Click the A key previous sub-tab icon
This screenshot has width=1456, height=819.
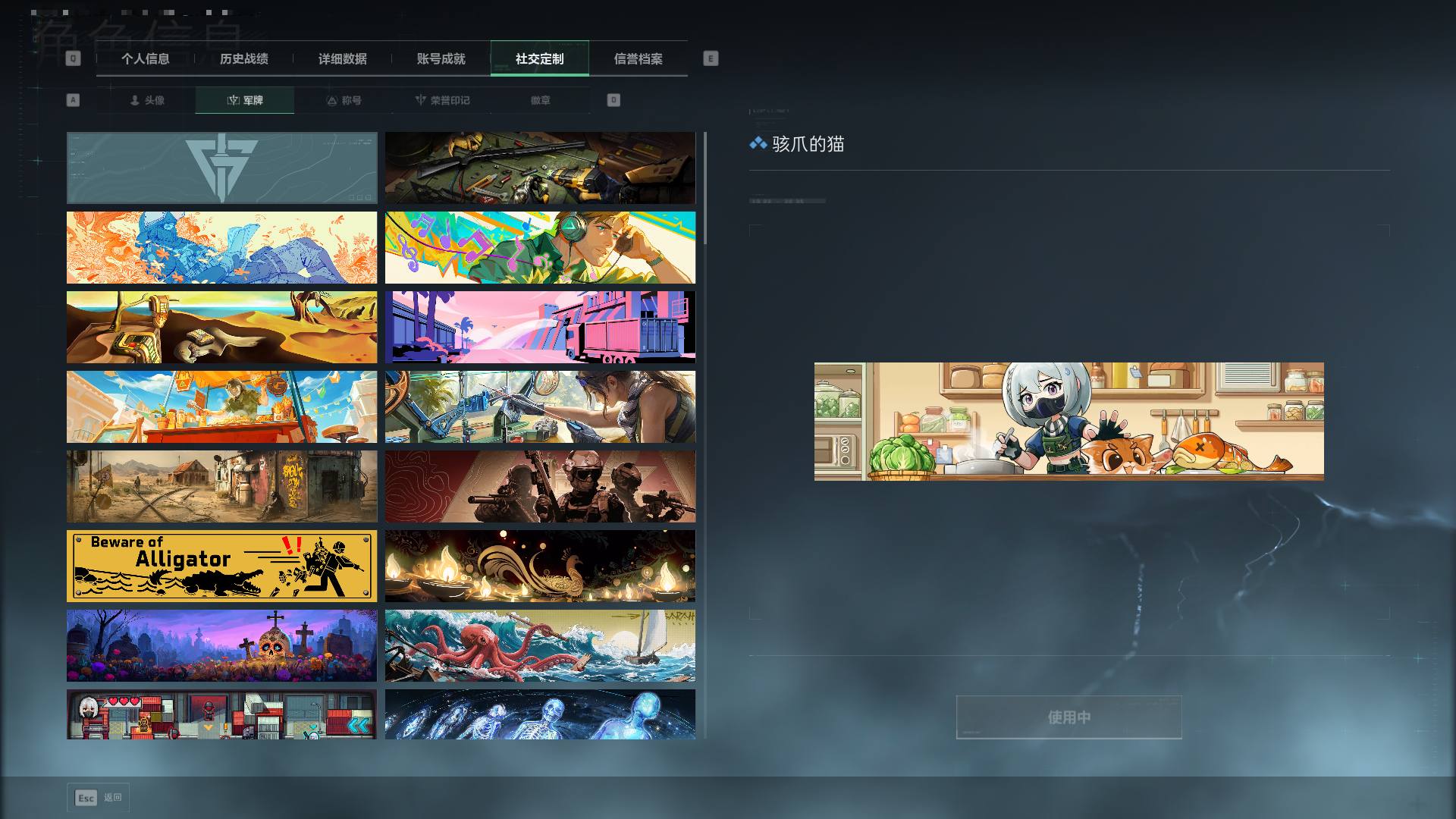pyautogui.click(x=73, y=100)
